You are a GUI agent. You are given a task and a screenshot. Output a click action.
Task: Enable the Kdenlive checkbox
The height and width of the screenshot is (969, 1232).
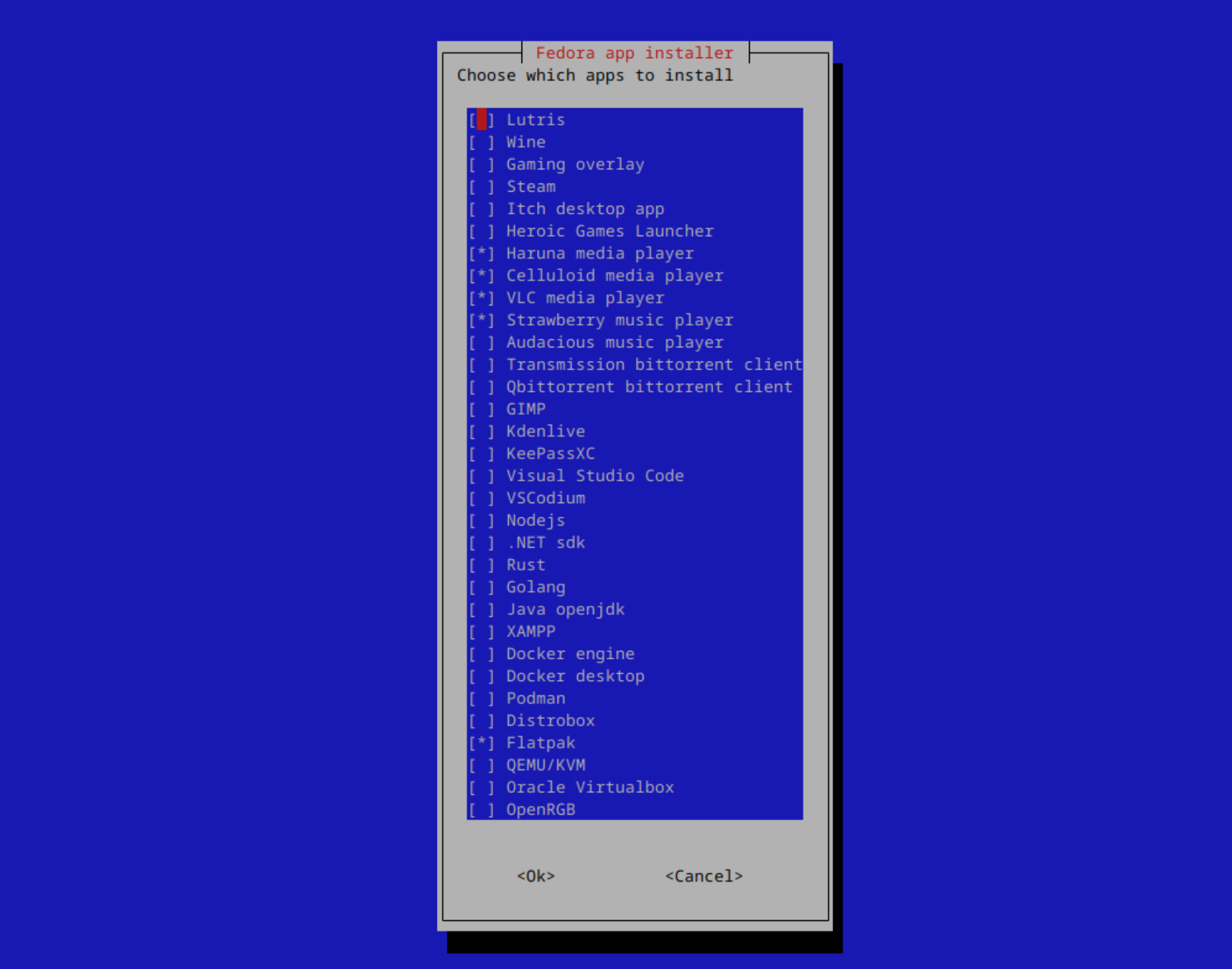point(482,431)
